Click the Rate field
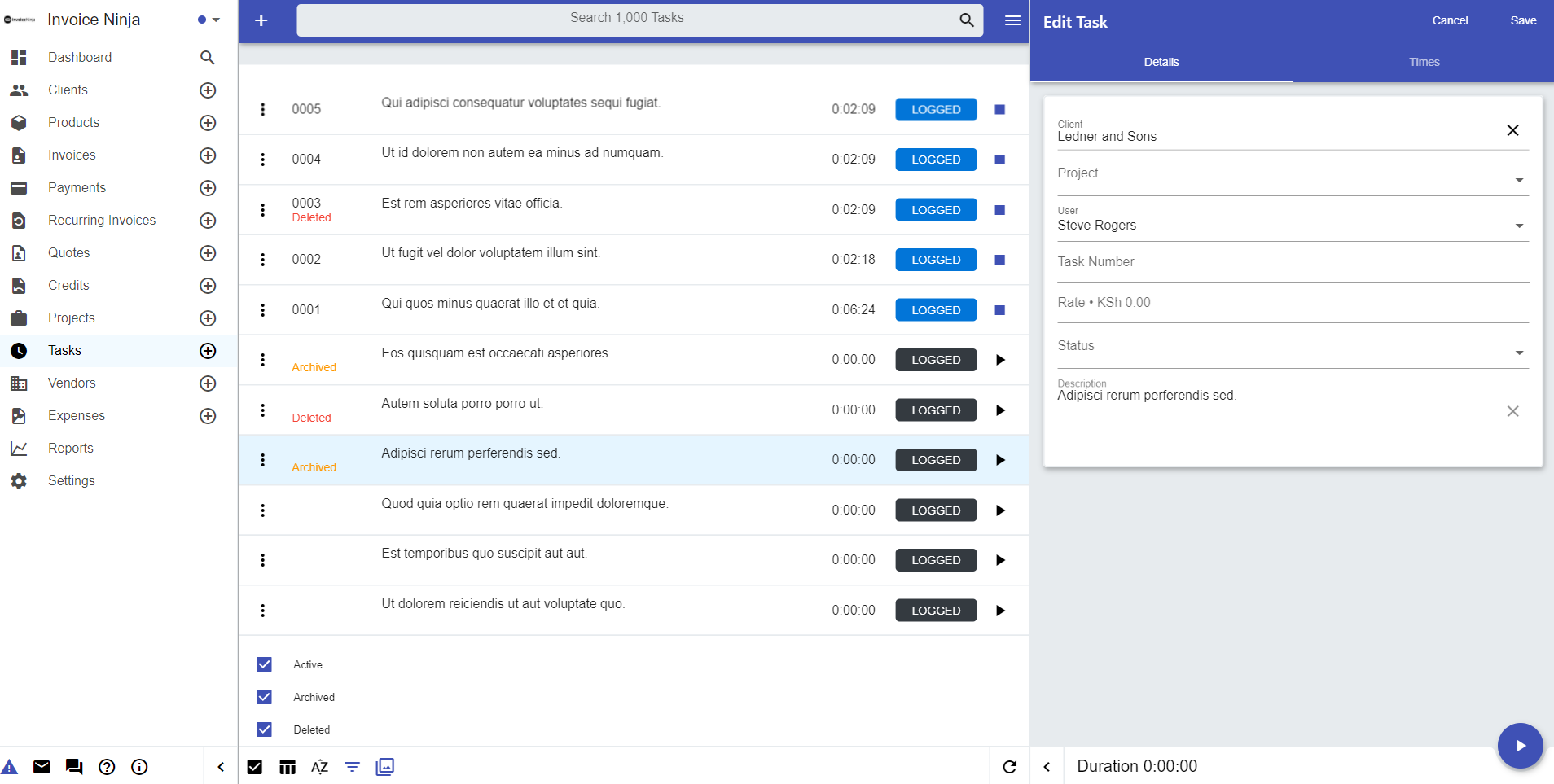 pyautogui.click(x=1293, y=303)
